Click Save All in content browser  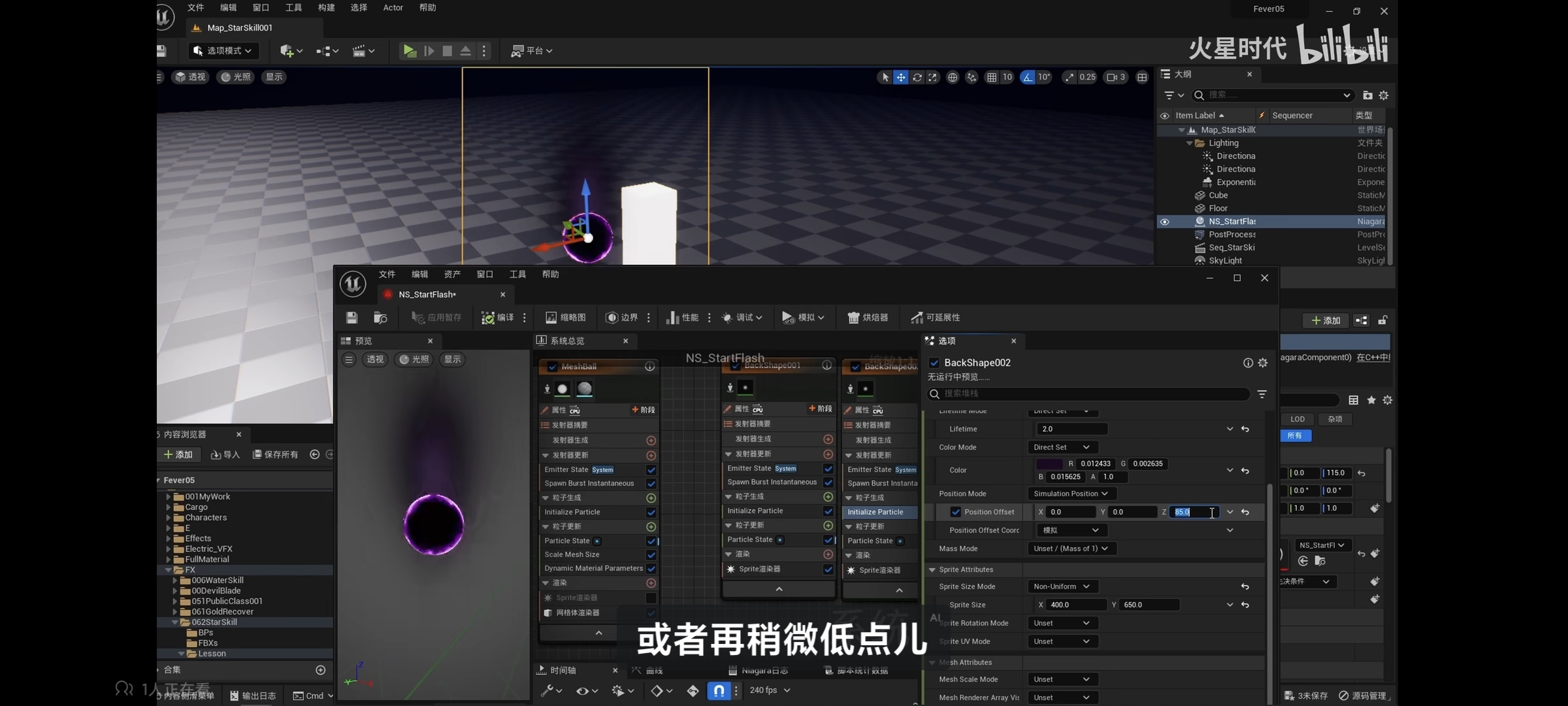(276, 454)
